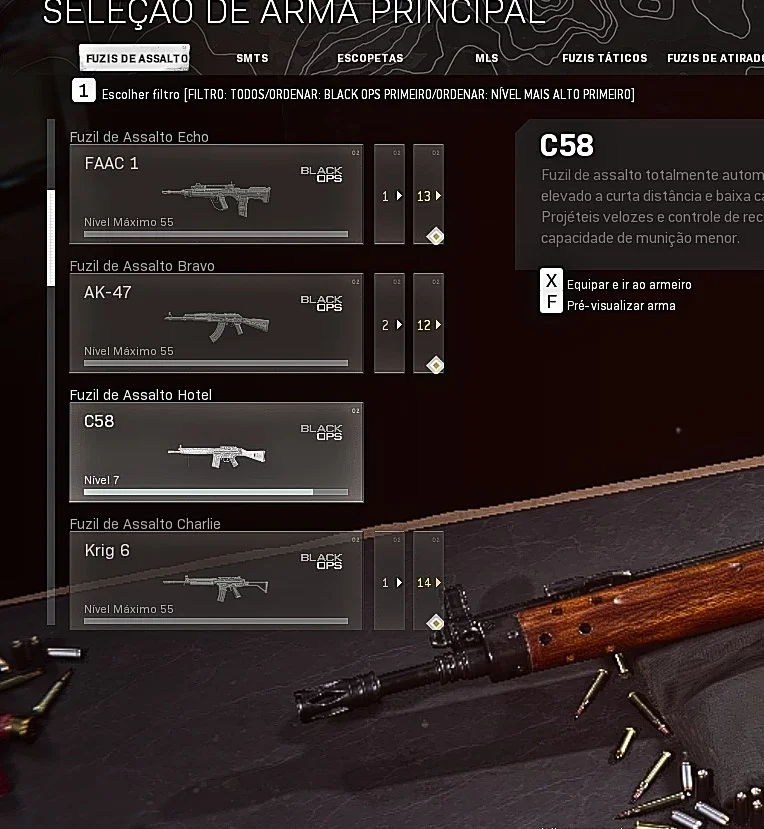This screenshot has width=764, height=829.
Task: Click the Nível 7 text on C58
Action: click(102, 480)
